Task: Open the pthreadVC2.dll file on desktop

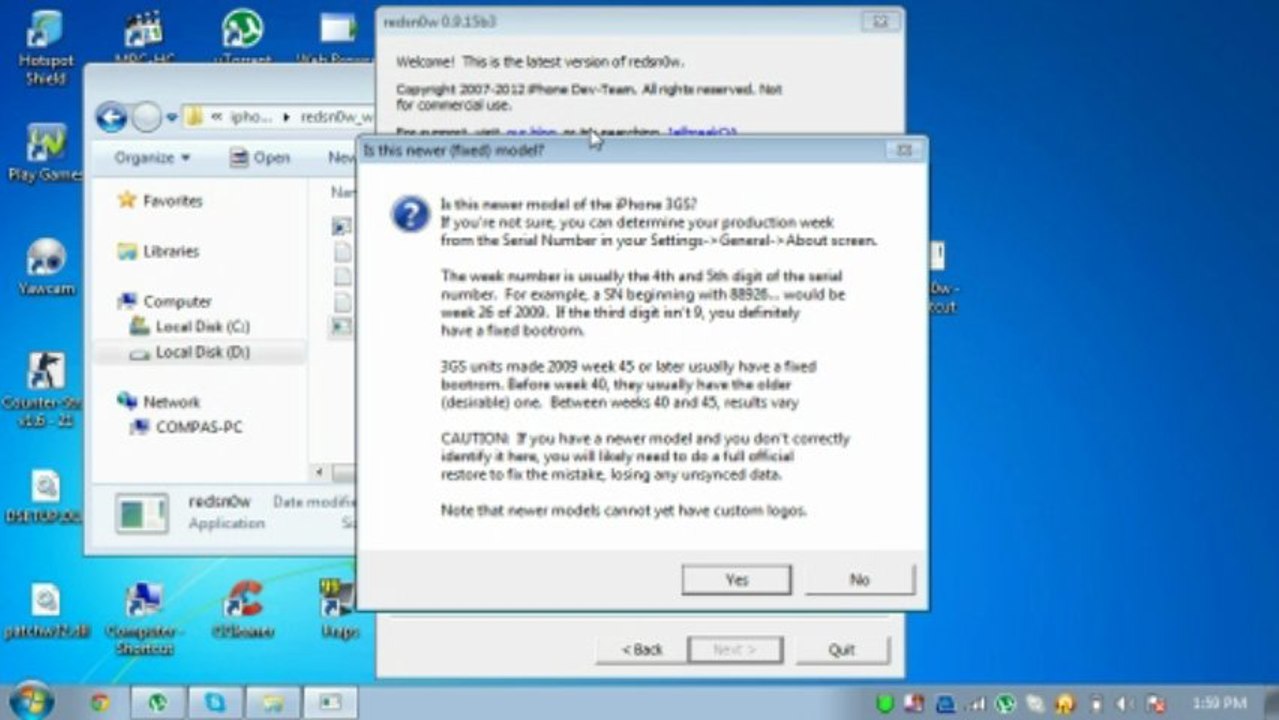Action: pyautogui.click(x=45, y=610)
